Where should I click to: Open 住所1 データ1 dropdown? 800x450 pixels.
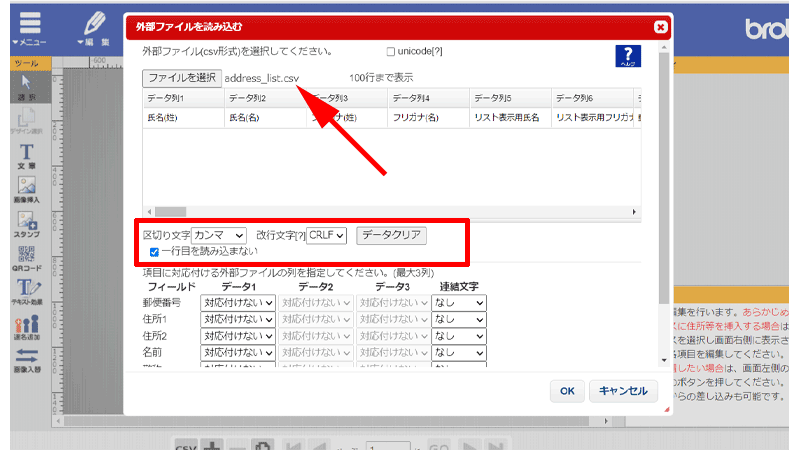(x=238, y=319)
